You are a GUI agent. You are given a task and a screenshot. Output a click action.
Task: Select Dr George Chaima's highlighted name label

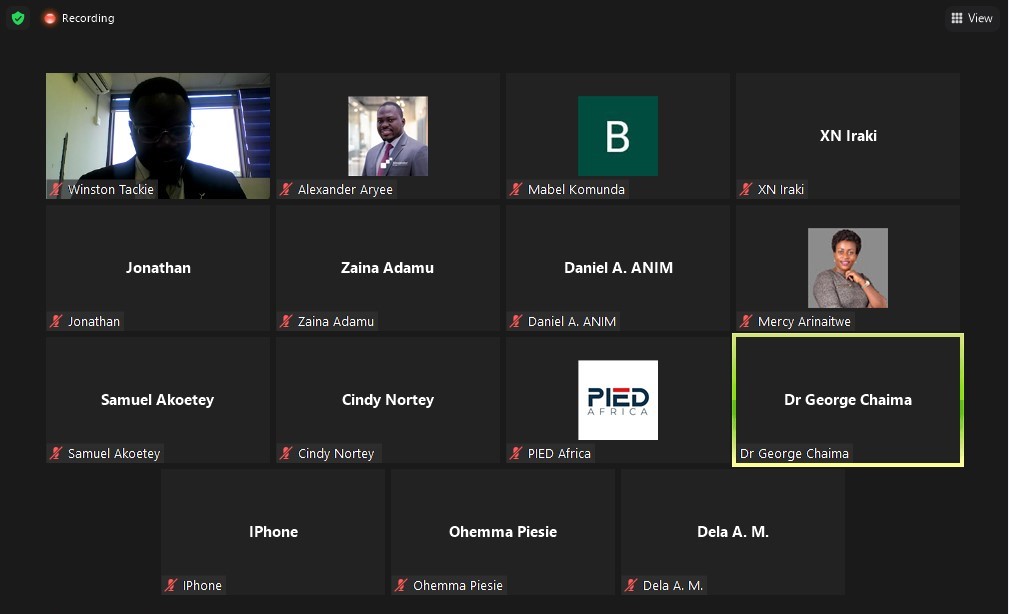tap(795, 453)
